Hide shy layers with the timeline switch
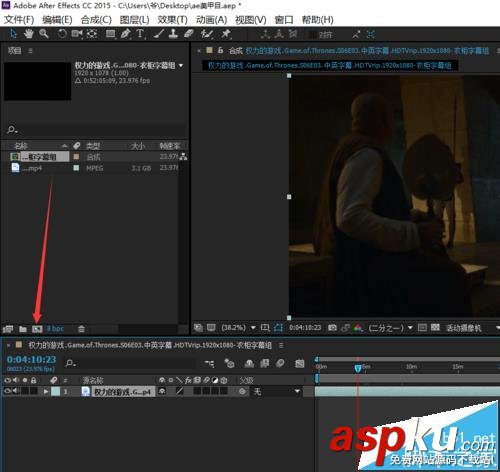 [x=249, y=363]
